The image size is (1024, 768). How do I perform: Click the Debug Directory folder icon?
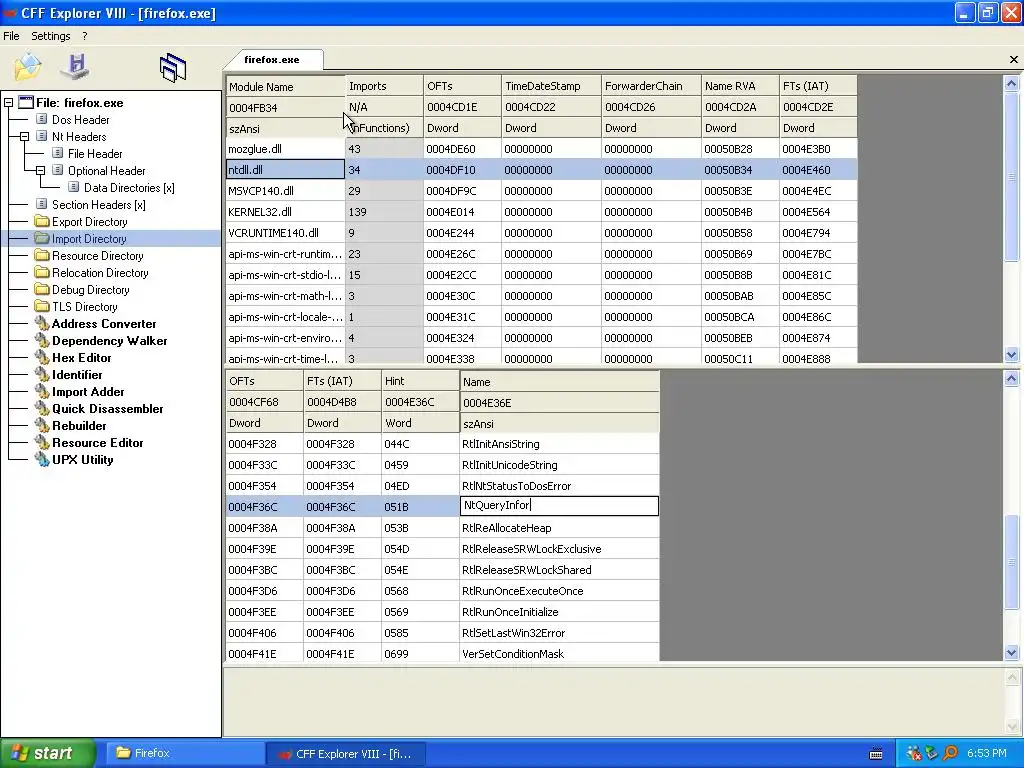pos(42,289)
